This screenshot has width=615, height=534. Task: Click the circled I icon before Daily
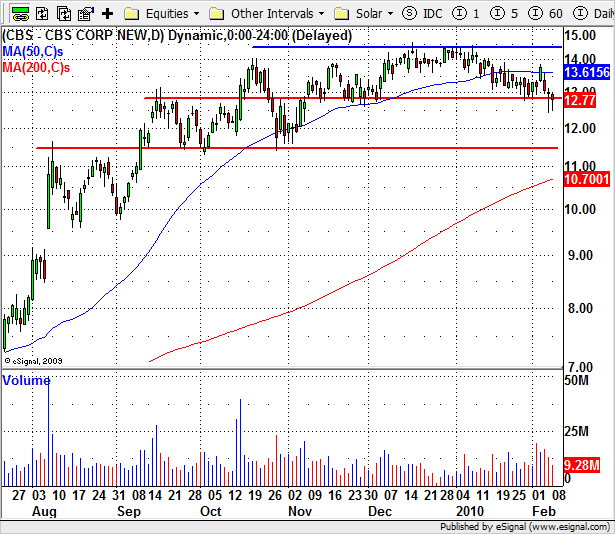[580, 14]
